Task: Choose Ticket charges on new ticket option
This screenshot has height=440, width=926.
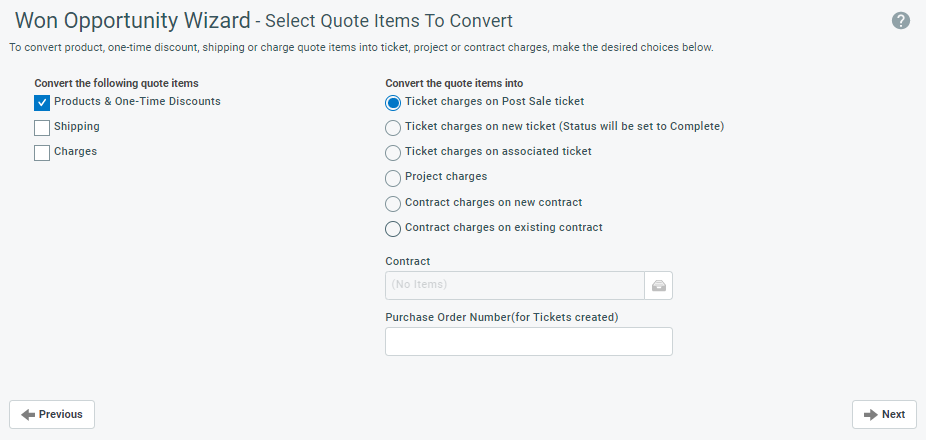Action: (393, 128)
